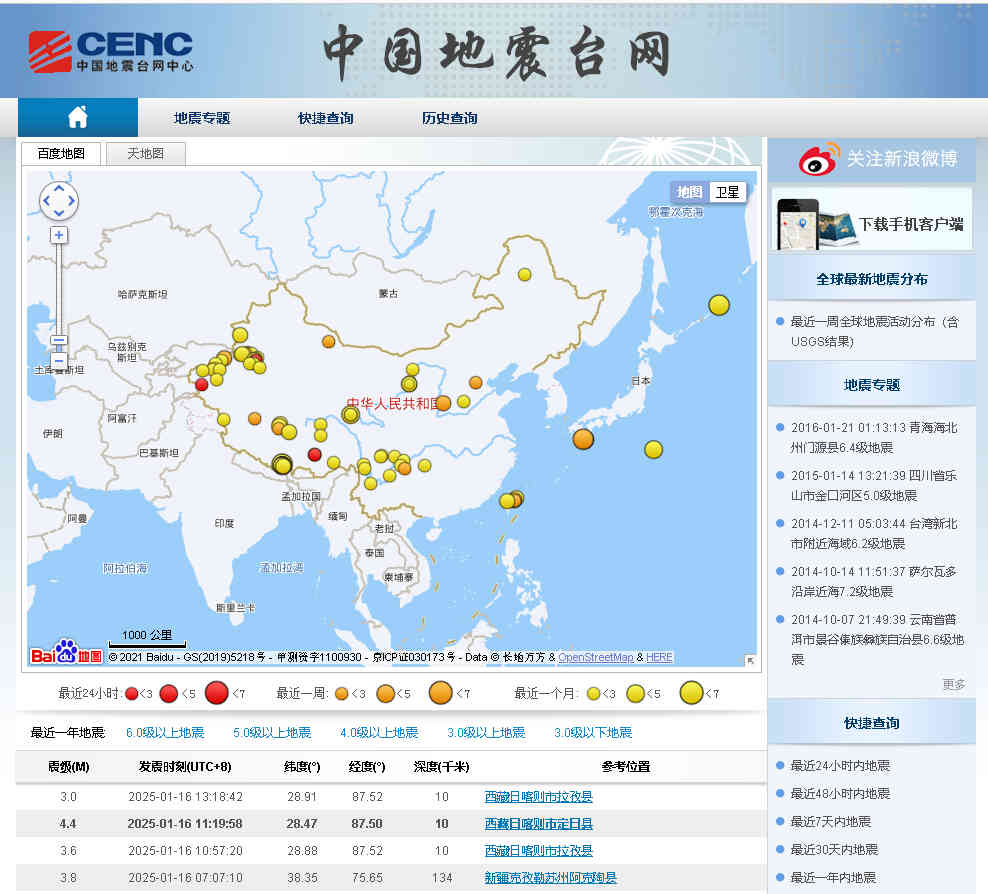Viewport: 988px width, 894px height.
Task: Click the home icon in the navigation bar
Action: [77, 117]
